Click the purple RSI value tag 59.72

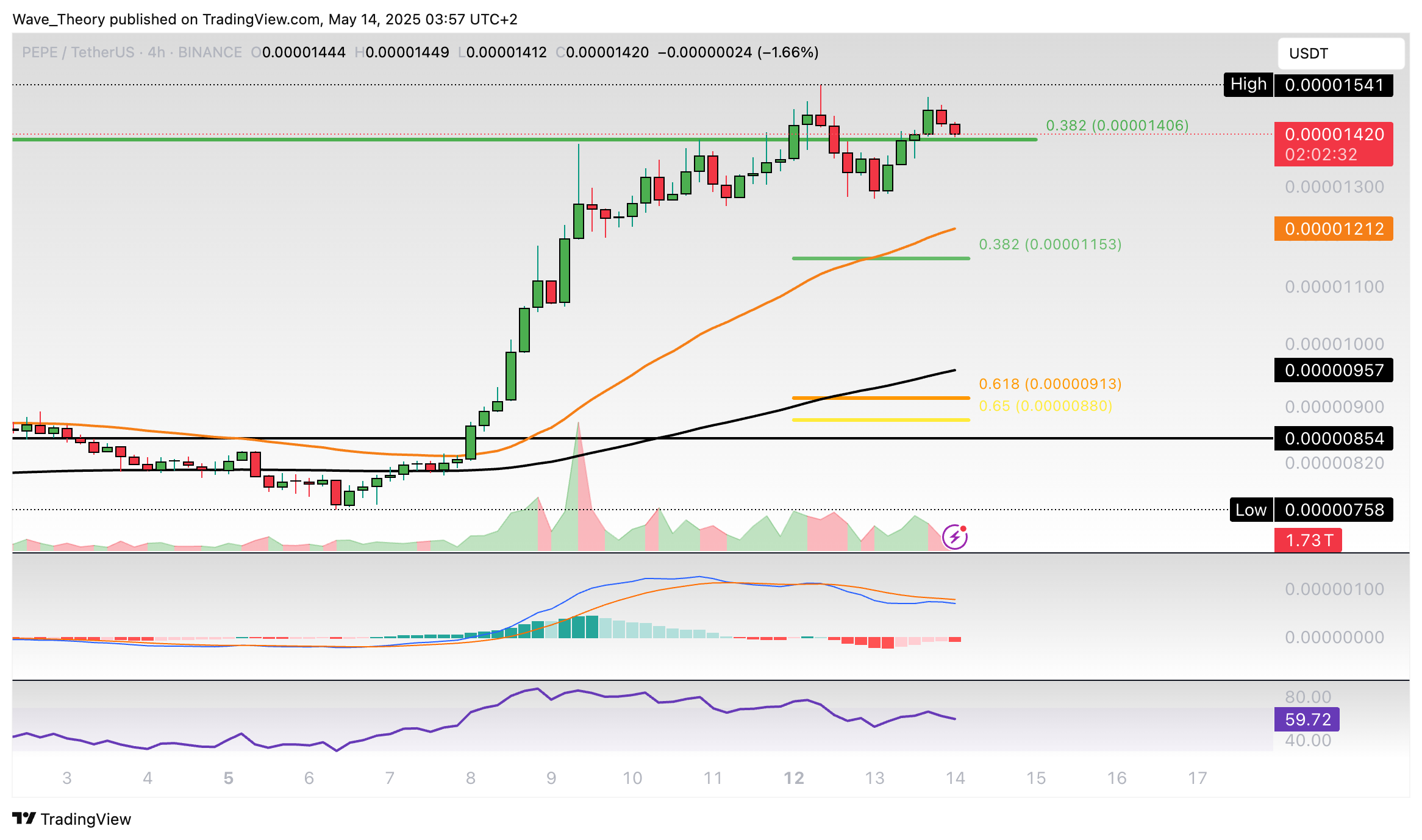click(x=1307, y=719)
